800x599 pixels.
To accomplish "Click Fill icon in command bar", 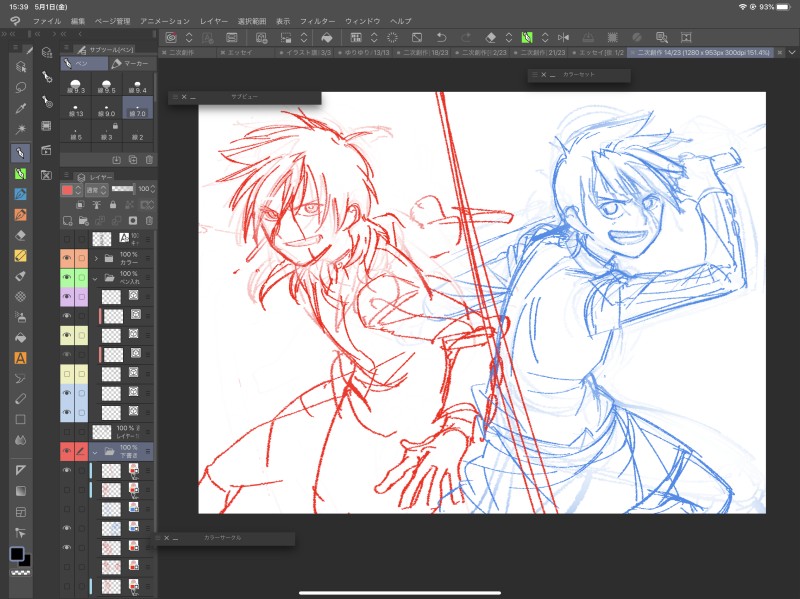I will tap(327, 37).
